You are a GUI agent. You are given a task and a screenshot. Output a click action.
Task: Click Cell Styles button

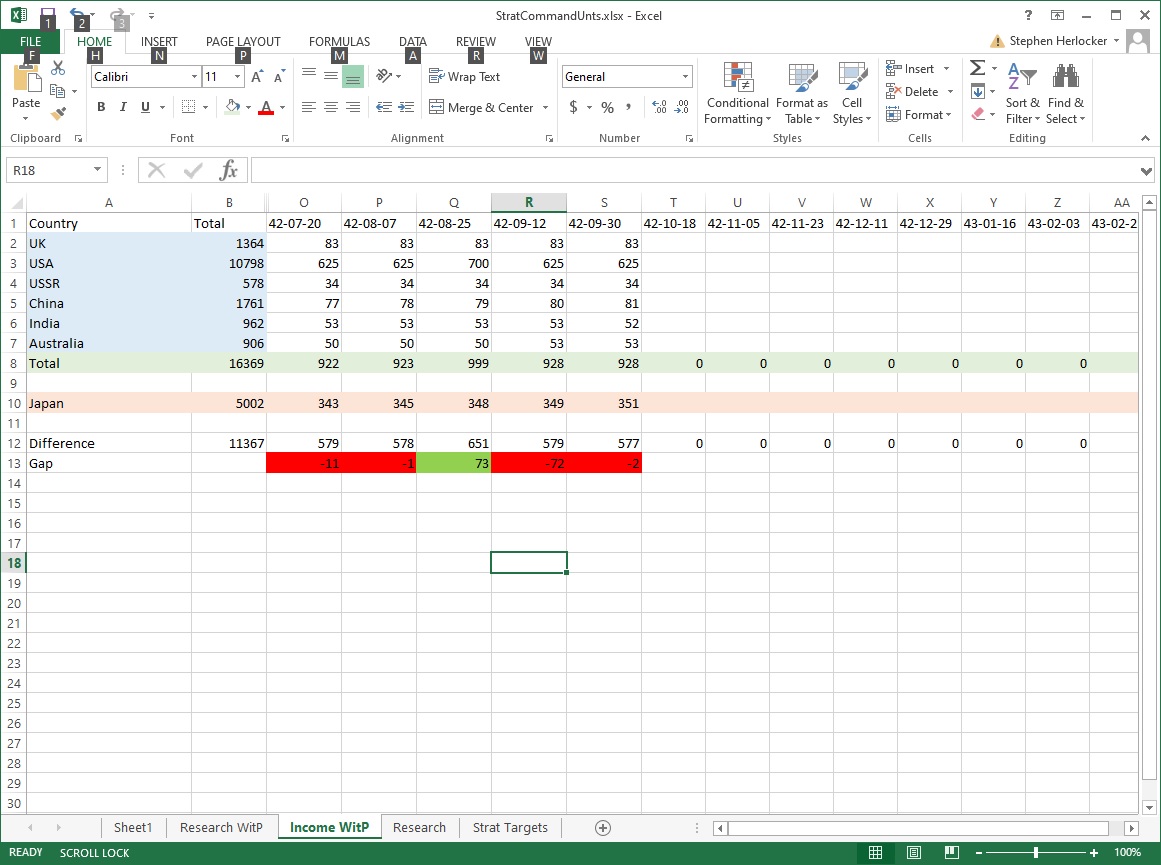[851, 93]
